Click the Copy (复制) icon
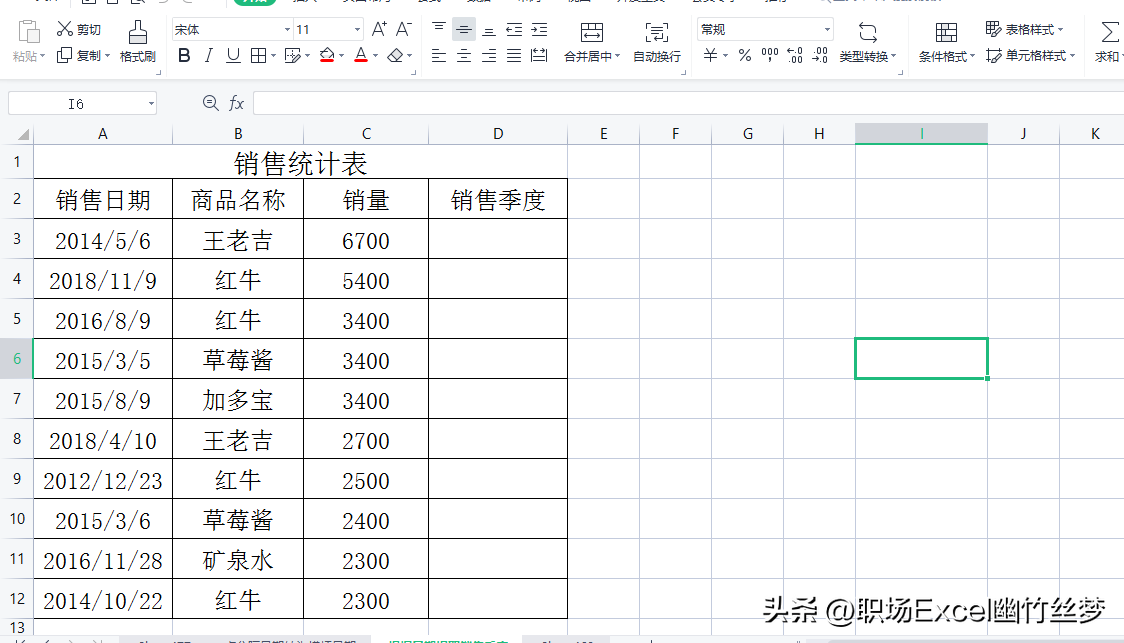This screenshot has width=1124, height=643. click(65, 55)
